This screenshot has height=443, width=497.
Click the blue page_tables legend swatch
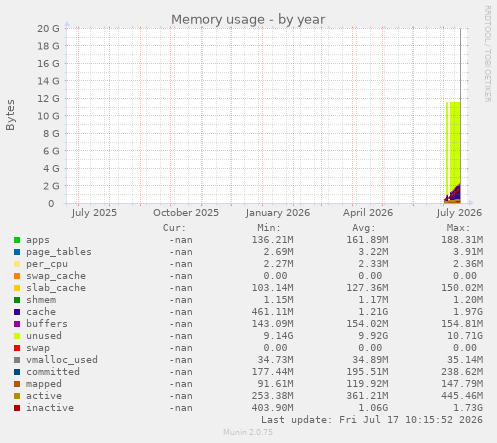point(17,252)
